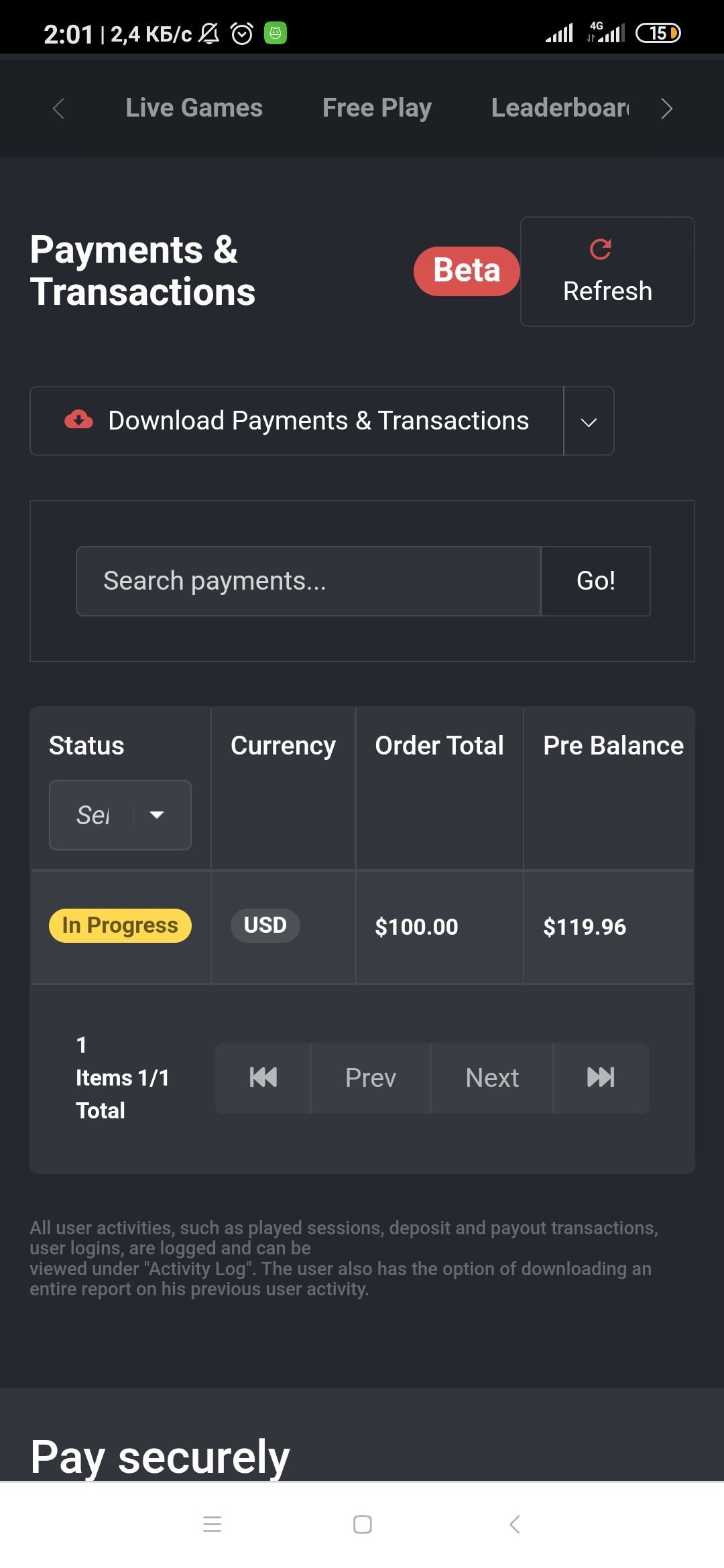Click Download Payments & Transactions button
The width and height of the screenshot is (724, 1568).
297,421
